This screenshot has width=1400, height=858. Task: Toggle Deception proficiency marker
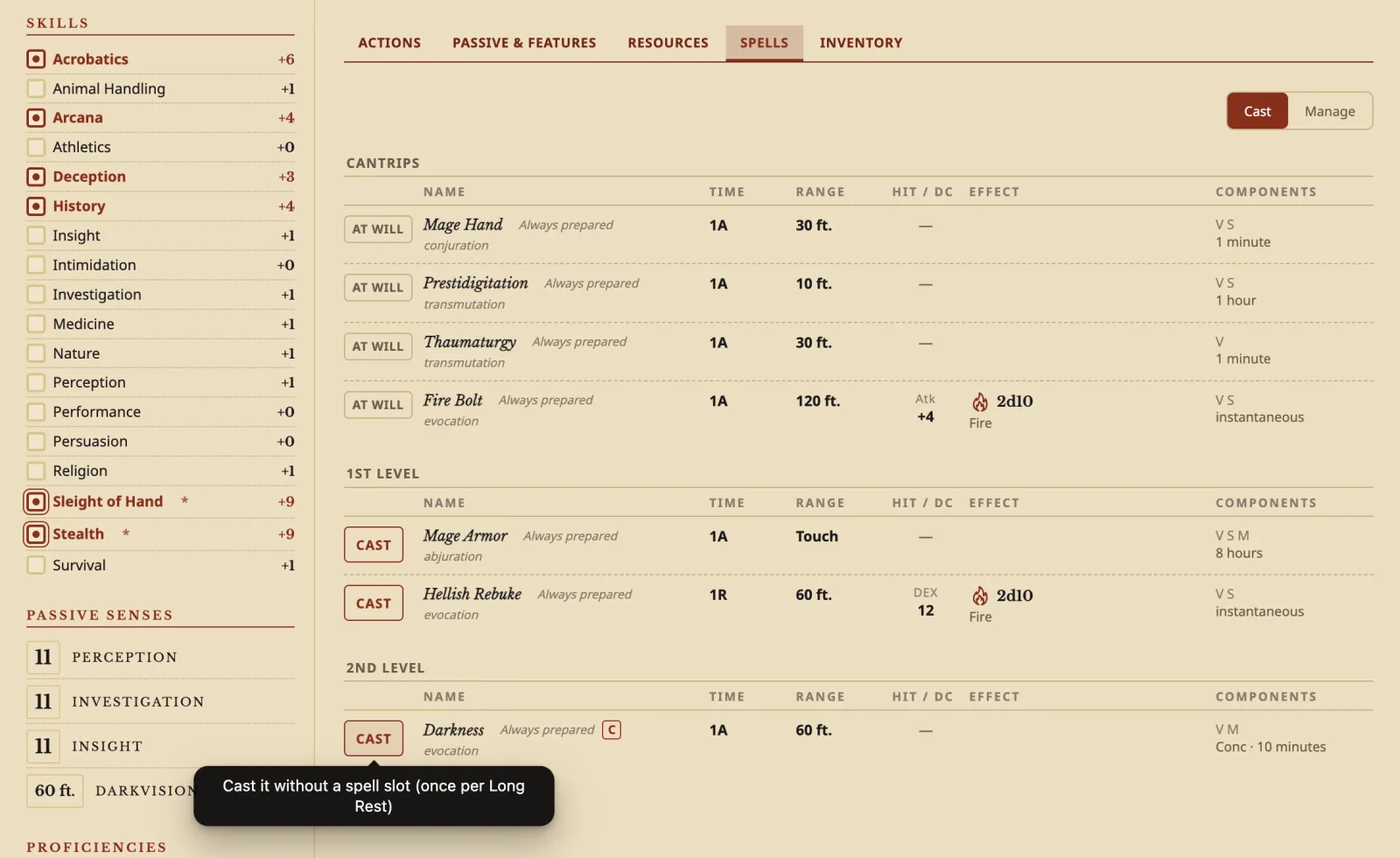coord(36,177)
